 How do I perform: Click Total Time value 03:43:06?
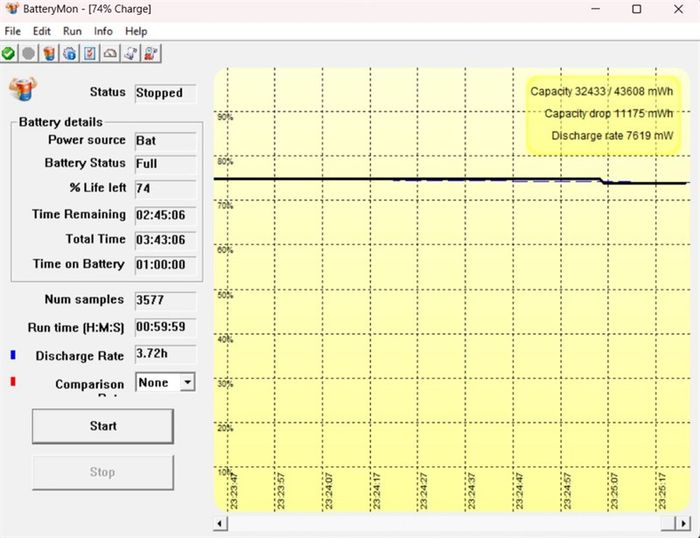pyautogui.click(x=165, y=240)
